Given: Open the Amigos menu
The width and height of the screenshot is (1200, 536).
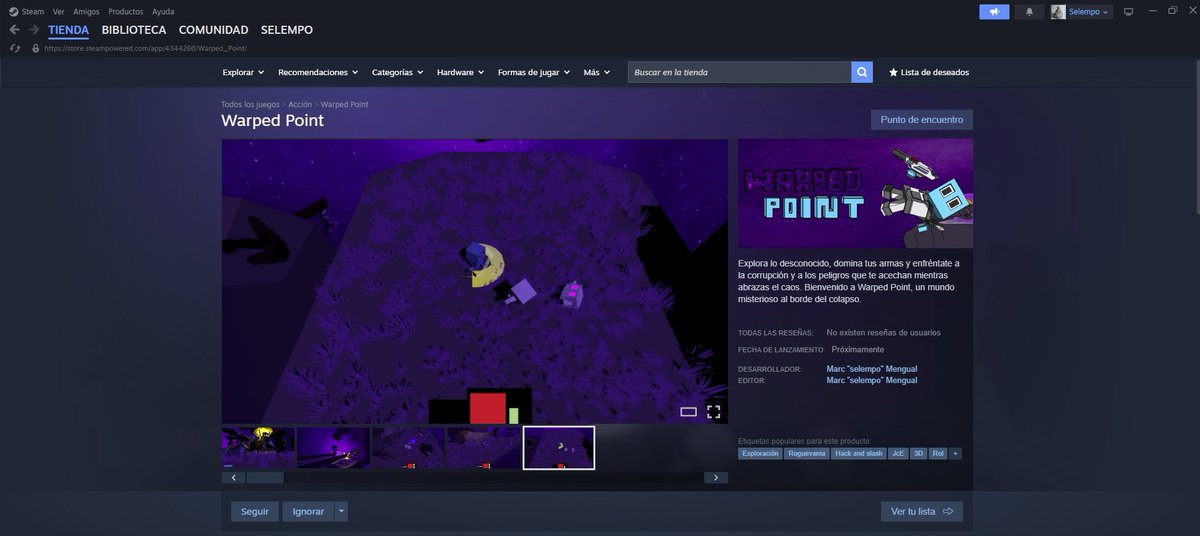Looking at the screenshot, I should 86,11.
